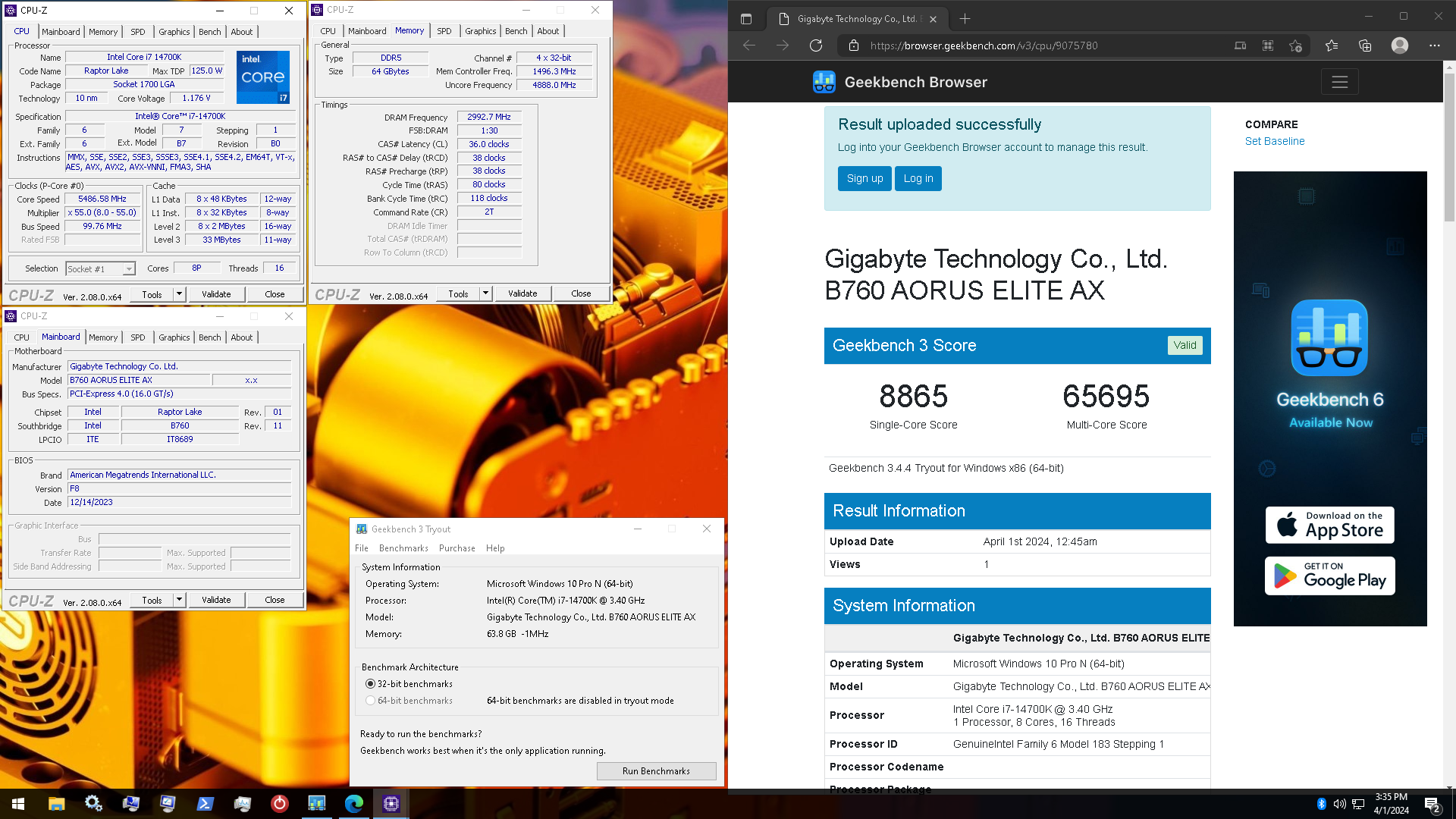The height and width of the screenshot is (819, 1456).
Task: Open Graphics tab in Memory window
Action: (480, 31)
